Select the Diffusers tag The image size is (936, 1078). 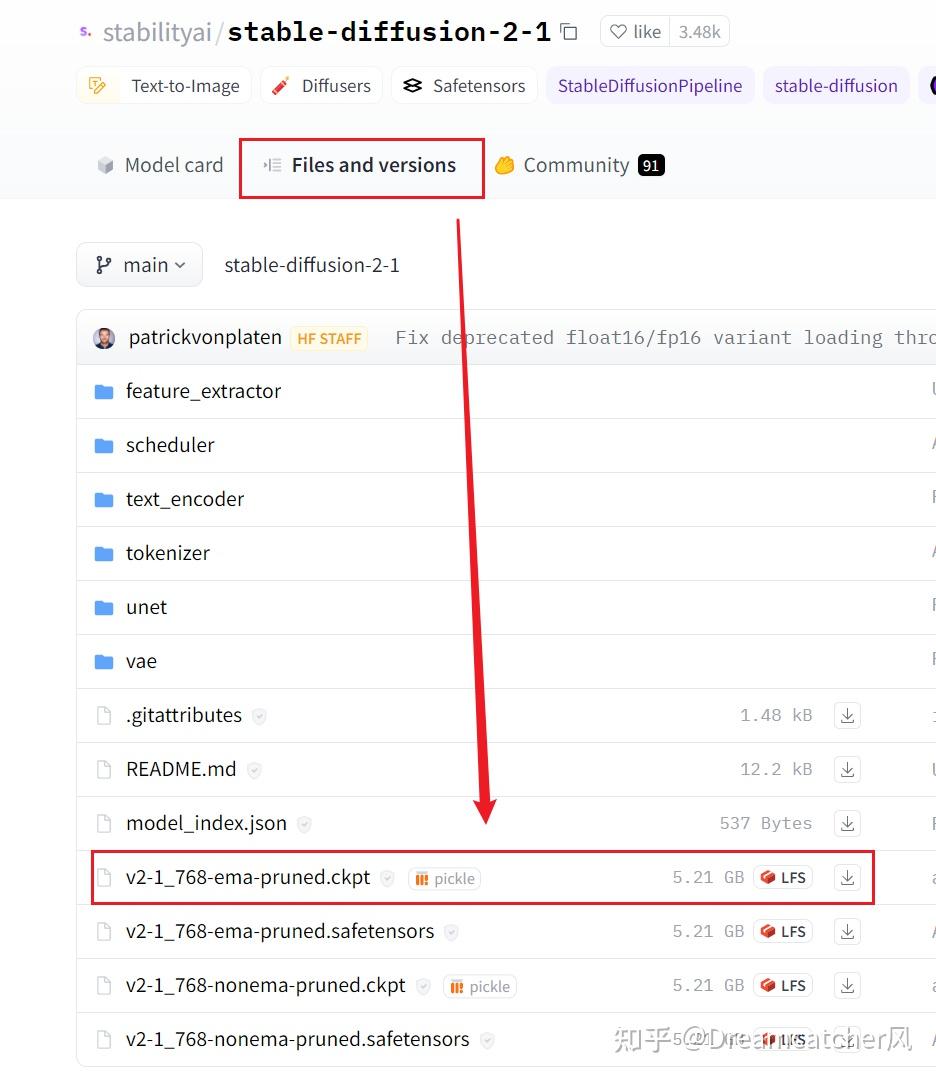321,85
